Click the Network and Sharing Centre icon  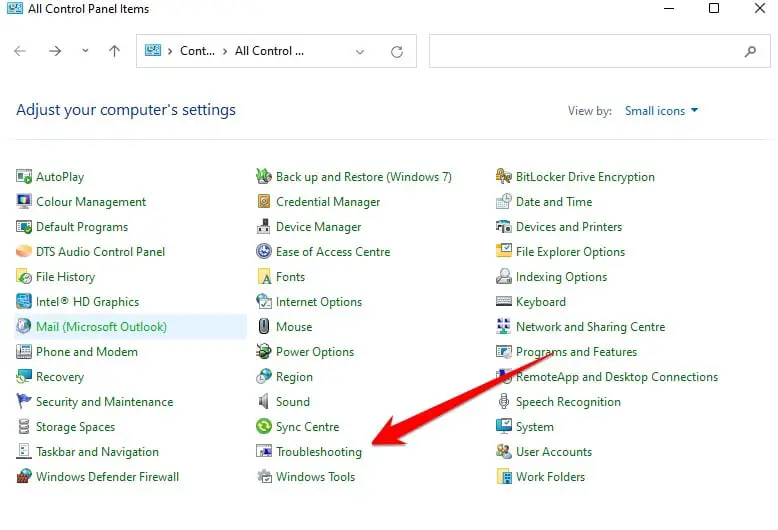click(x=504, y=326)
